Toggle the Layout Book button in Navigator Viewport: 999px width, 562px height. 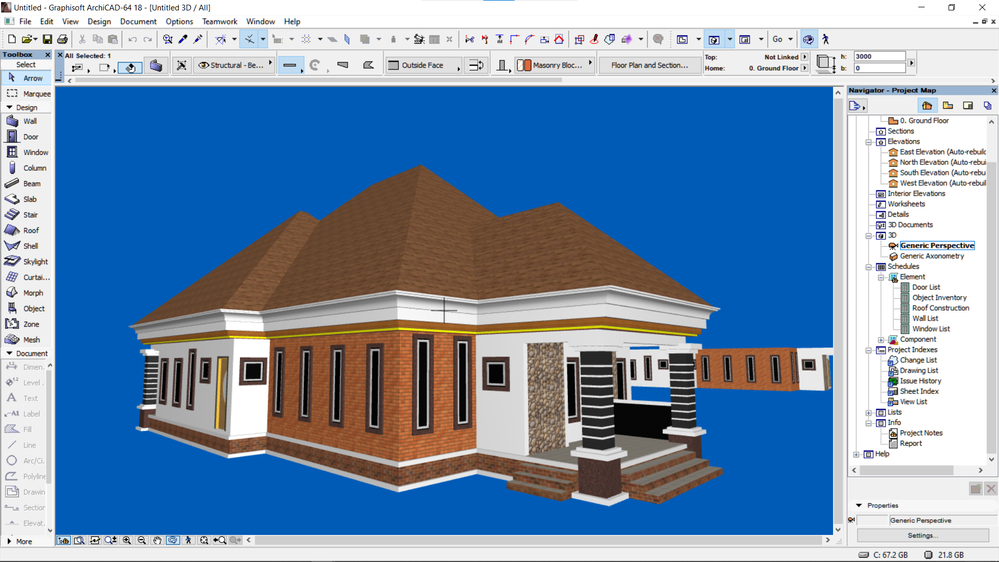pyautogui.click(x=968, y=106)
